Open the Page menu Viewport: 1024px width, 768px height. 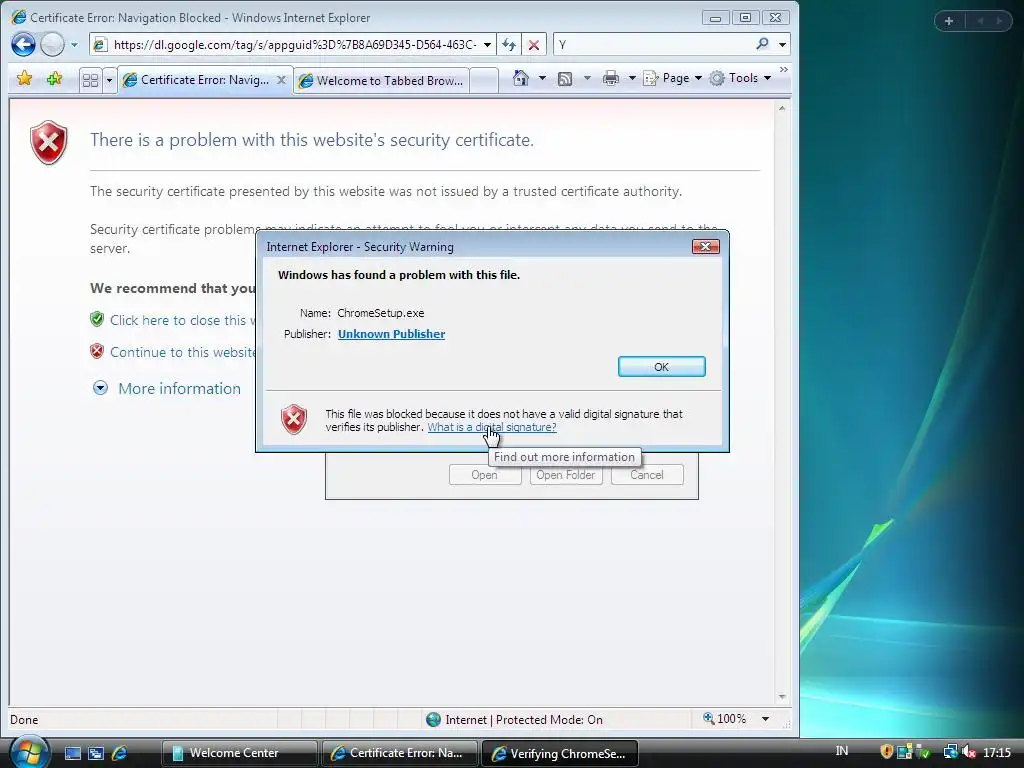point(673,78)
